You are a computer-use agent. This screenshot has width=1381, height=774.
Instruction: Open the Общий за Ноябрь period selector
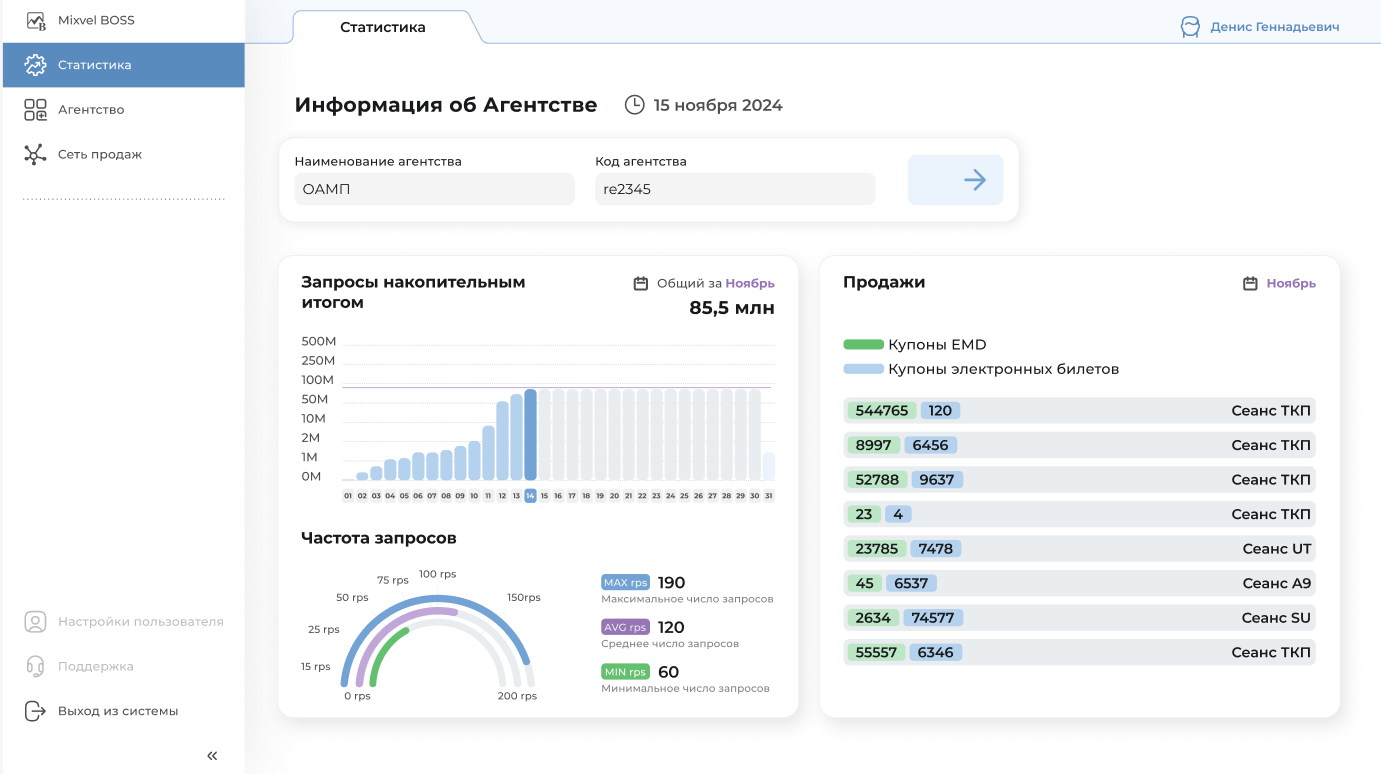click(x=749, y=284)
